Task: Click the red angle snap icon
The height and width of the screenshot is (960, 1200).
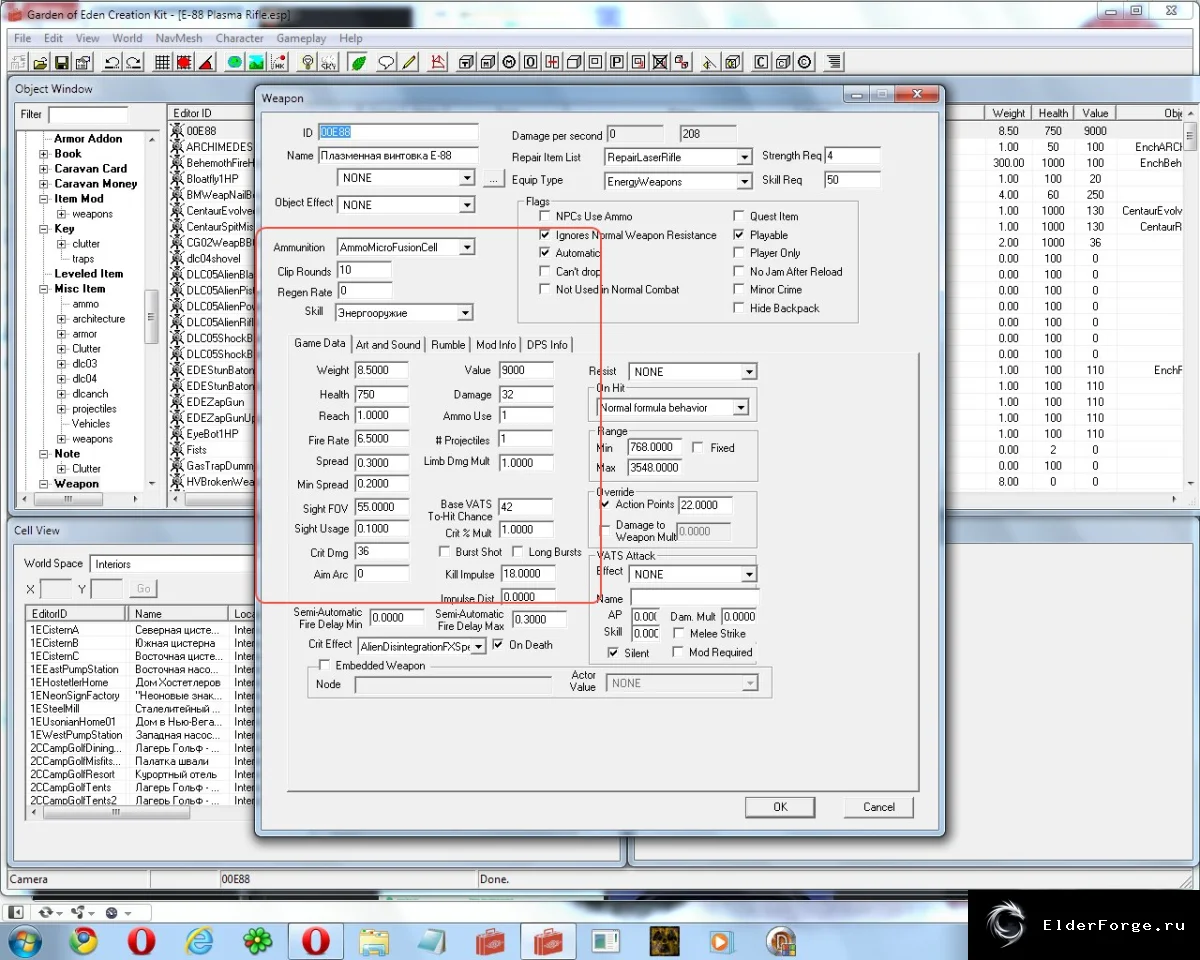Action: (205, 62)
